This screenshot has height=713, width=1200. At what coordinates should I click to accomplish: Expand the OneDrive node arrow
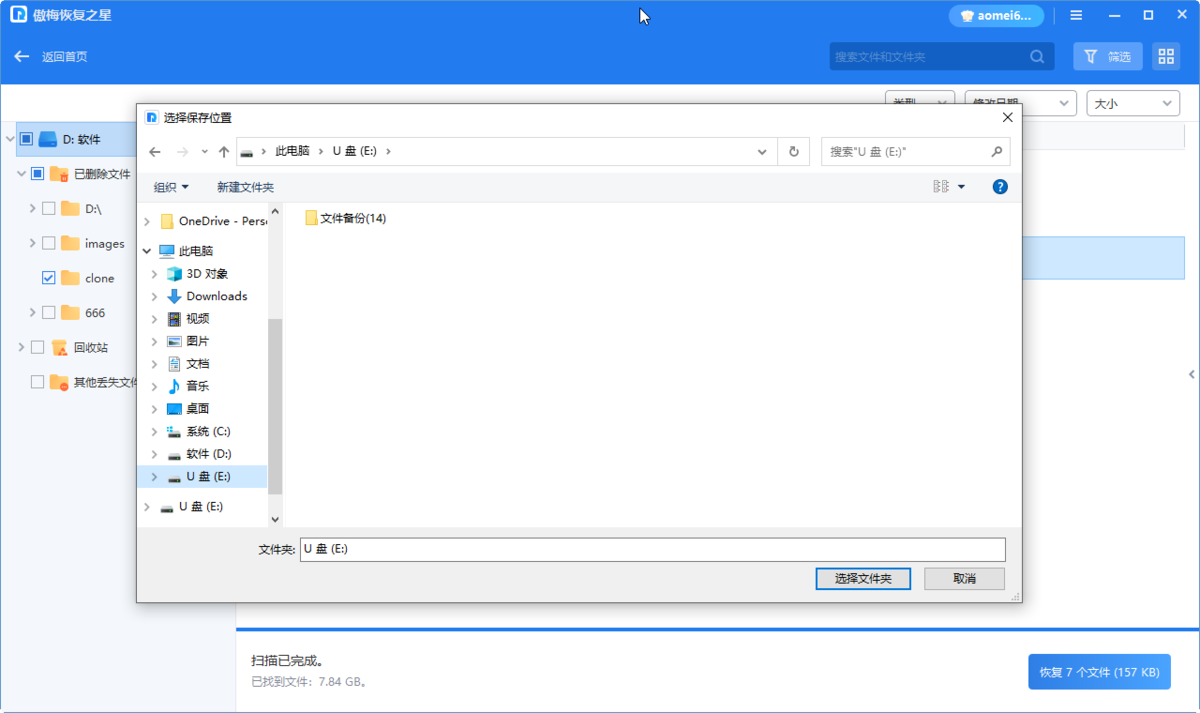pyautogui.click(x=147, y=221)
